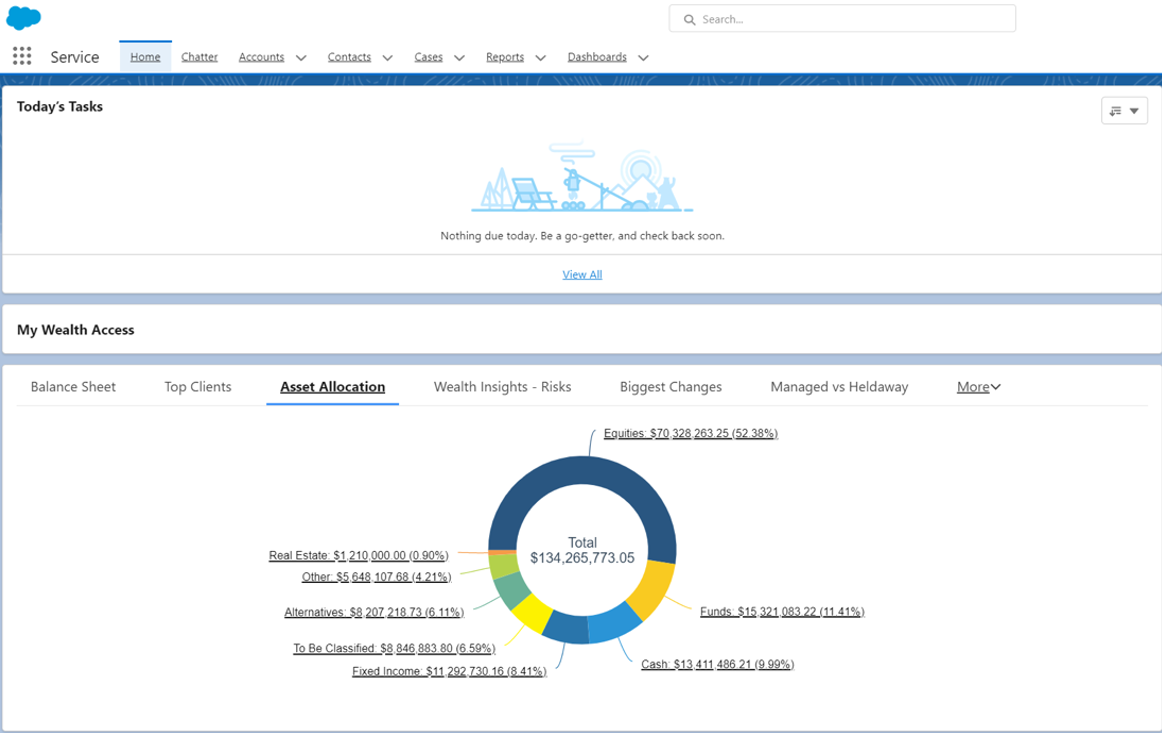Select the orange-yellow Funds donut segment
The image size is (1162, 733).
tap(654, 587)
